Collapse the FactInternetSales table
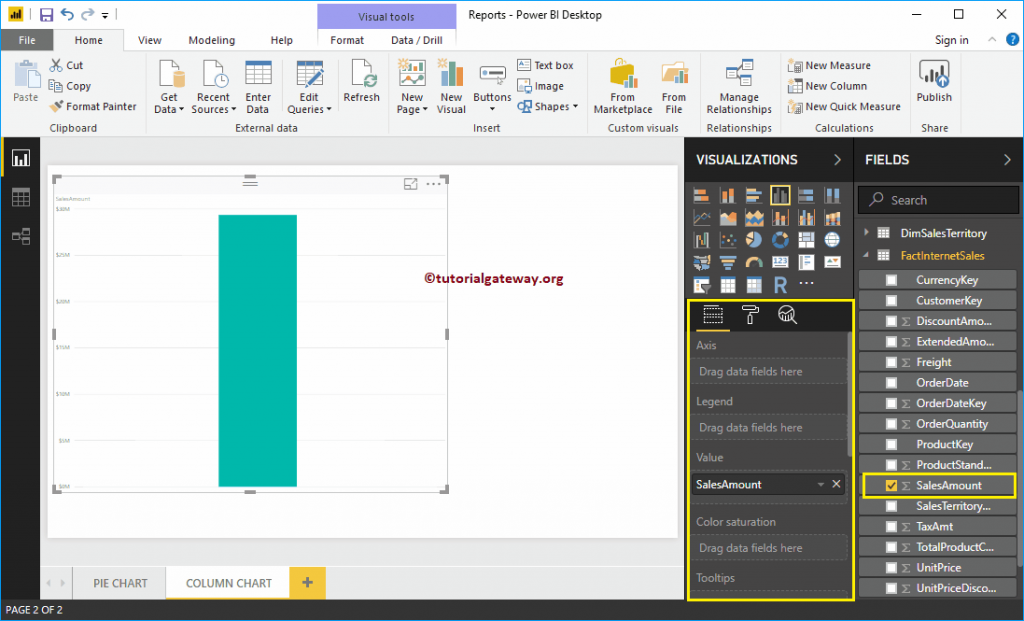The height and width of the screenshot is (621, 1024). click(x=867, y=255)
